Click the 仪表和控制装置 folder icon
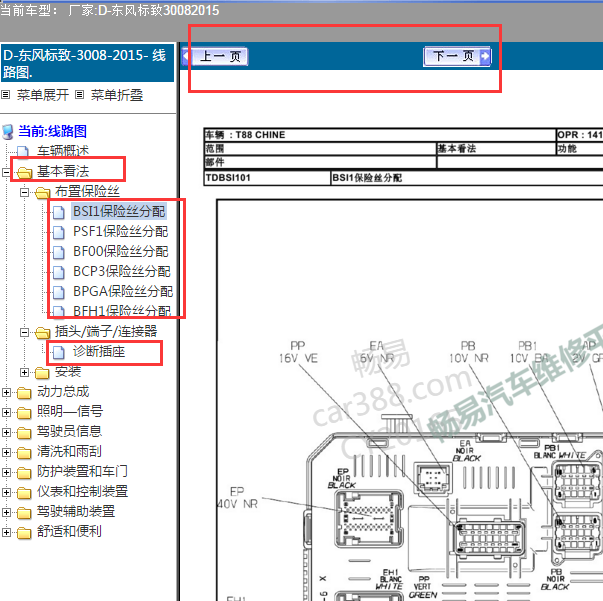 coord(24,493)
